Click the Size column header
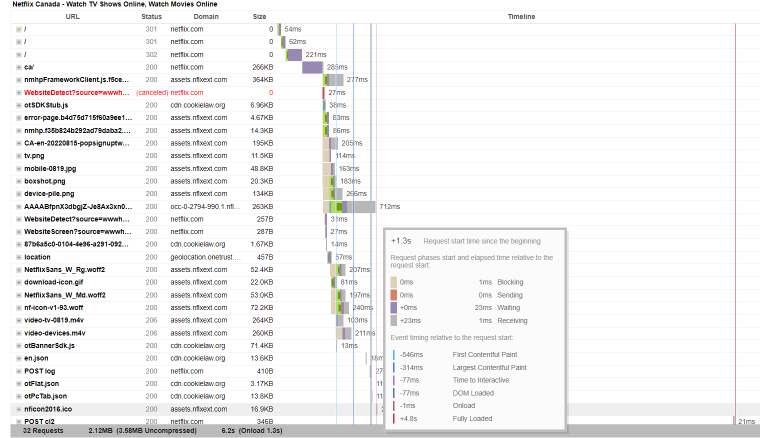The image size is (760, 438). tap(259, 16)
